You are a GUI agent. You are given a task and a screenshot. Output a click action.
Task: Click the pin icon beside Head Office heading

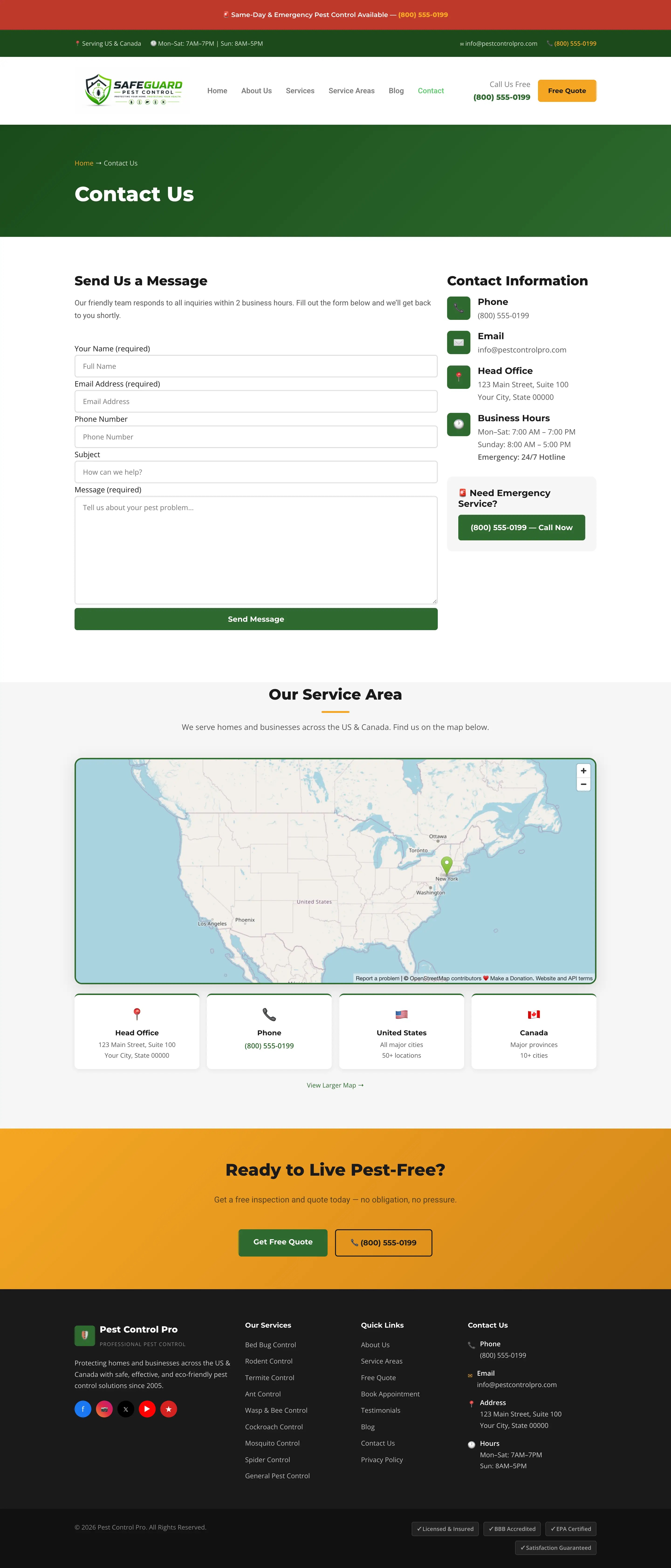[x=459, y=377]
